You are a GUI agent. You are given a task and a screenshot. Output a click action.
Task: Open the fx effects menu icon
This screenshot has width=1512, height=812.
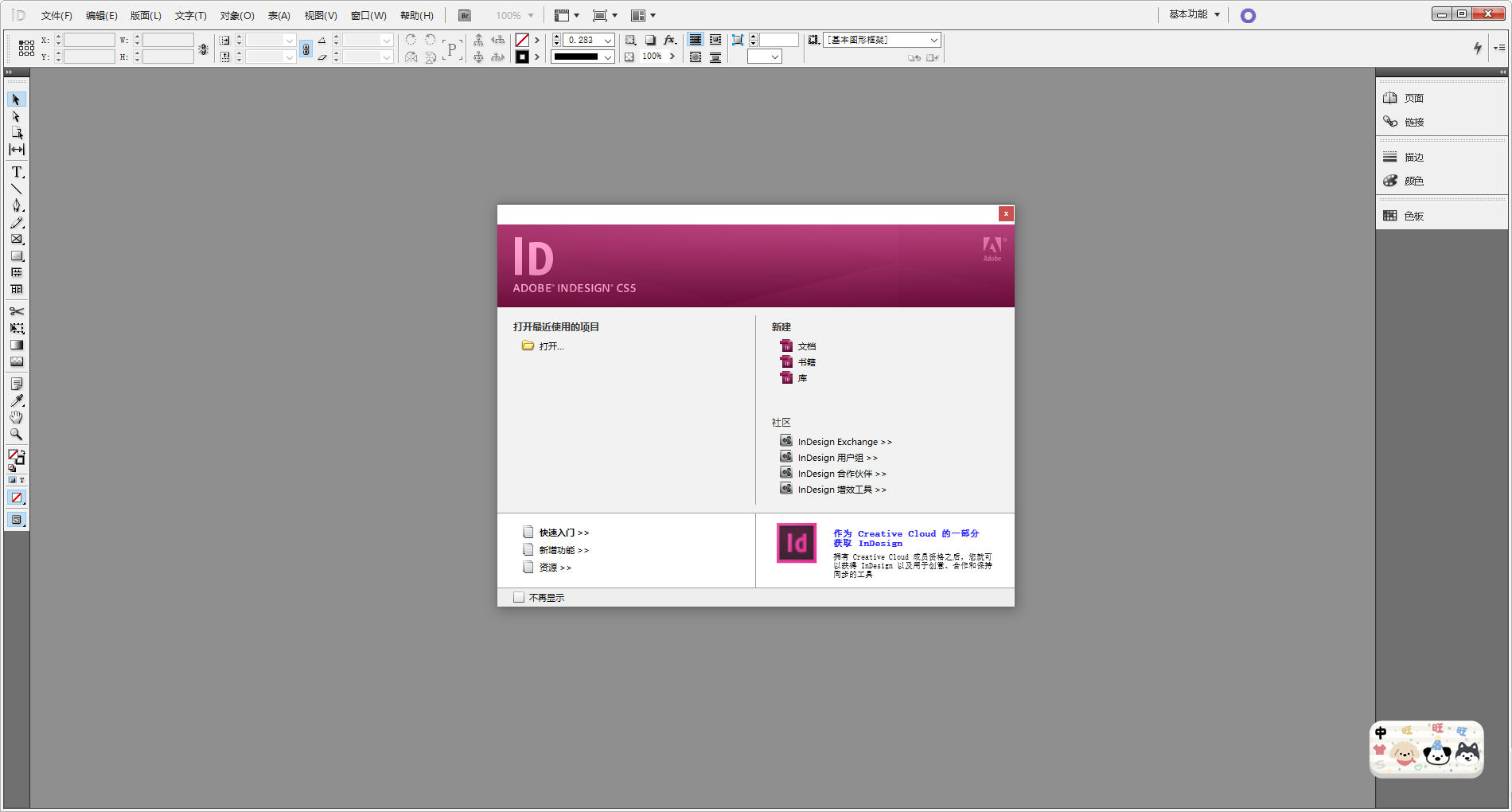(670, 40)
